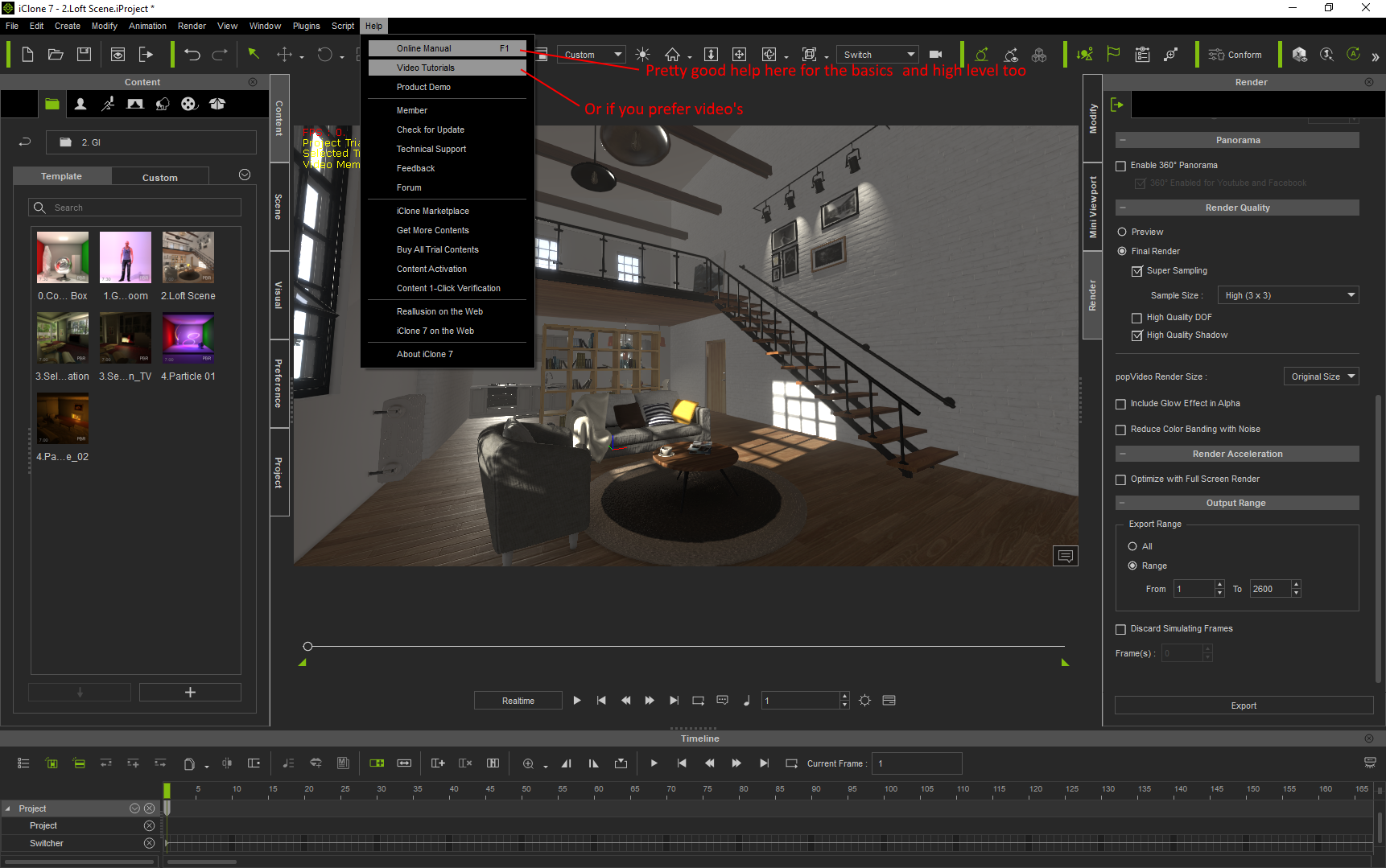Click the Export button
This screenshot has width=1386, height=868.
1244,706
